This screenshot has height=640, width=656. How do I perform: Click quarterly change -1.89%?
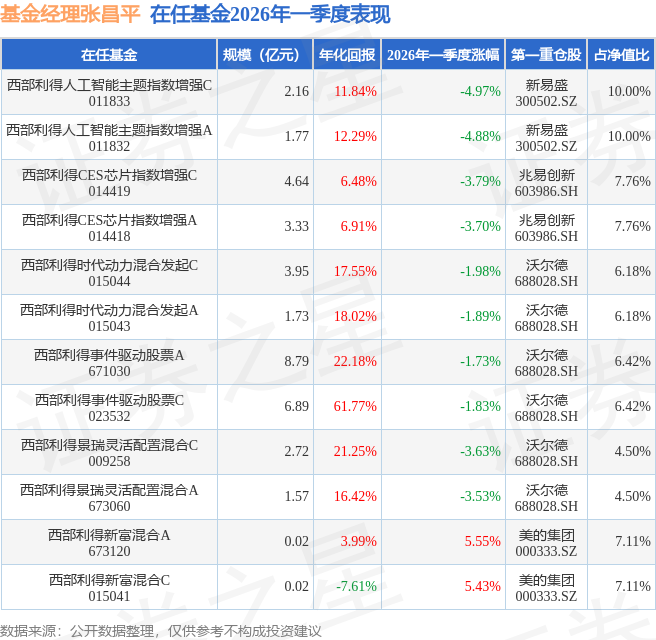coord(480,316)
